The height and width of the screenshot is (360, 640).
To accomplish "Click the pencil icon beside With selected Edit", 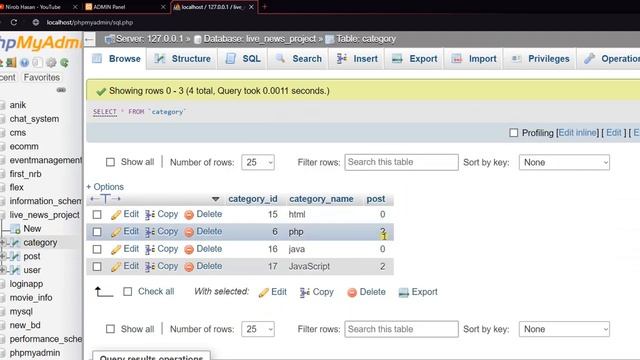I will point(264,292).
